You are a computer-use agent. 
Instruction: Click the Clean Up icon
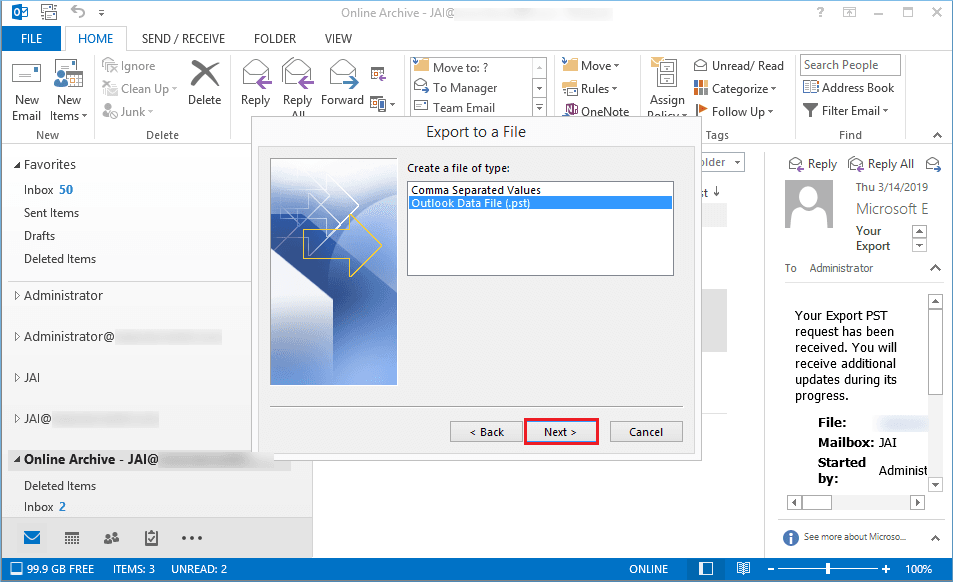click(110, 89)
